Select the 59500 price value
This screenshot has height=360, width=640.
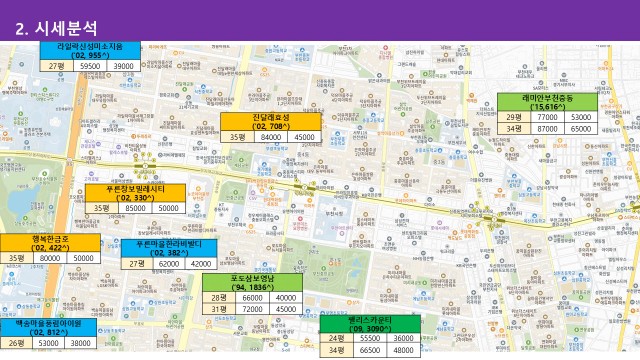[90, 66]
